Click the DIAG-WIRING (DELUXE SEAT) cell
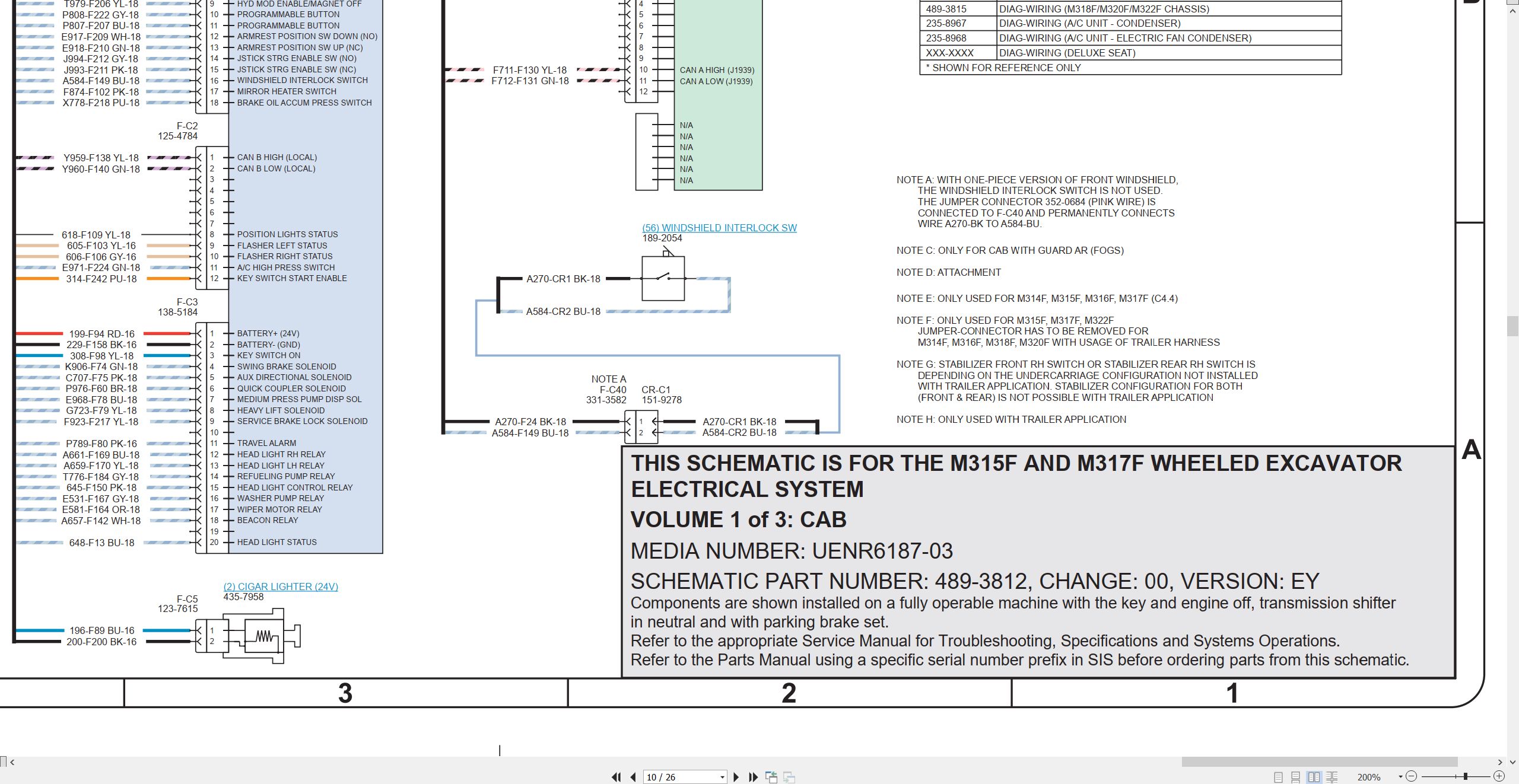This screenshot has height=784, width=1519. pos(1169,53)
